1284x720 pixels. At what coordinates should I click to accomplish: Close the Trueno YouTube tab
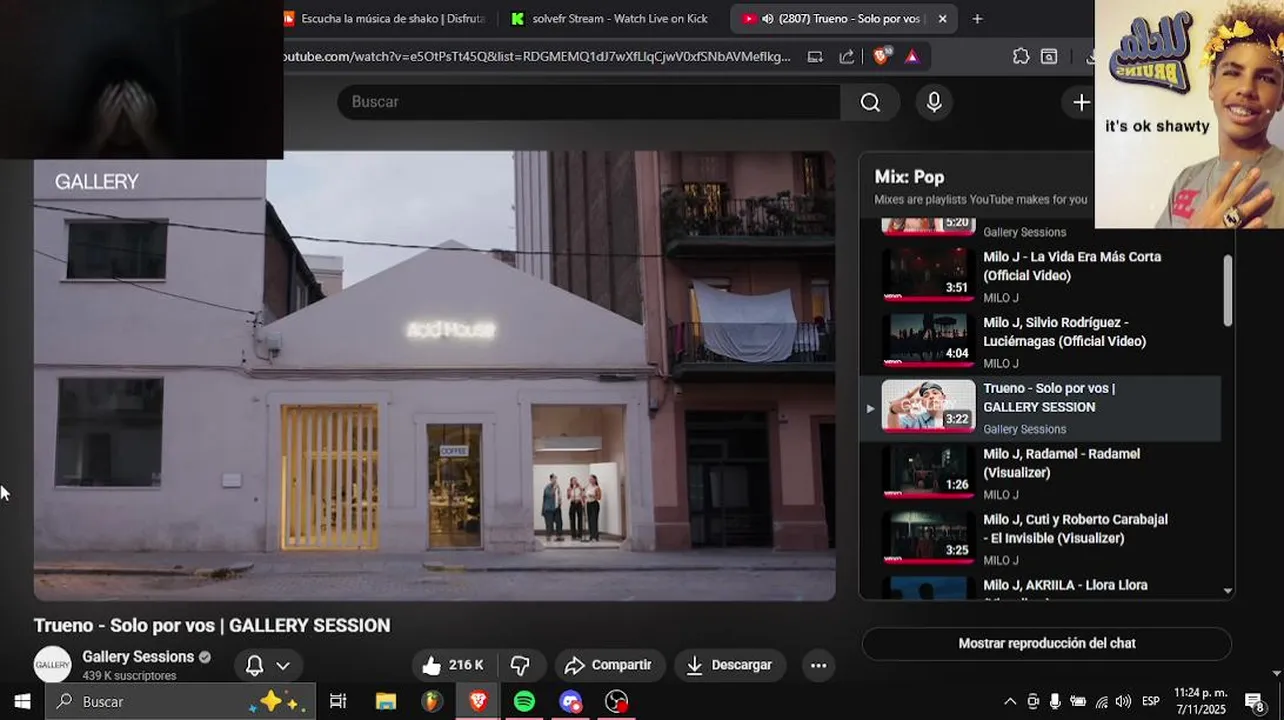(942, 18)
